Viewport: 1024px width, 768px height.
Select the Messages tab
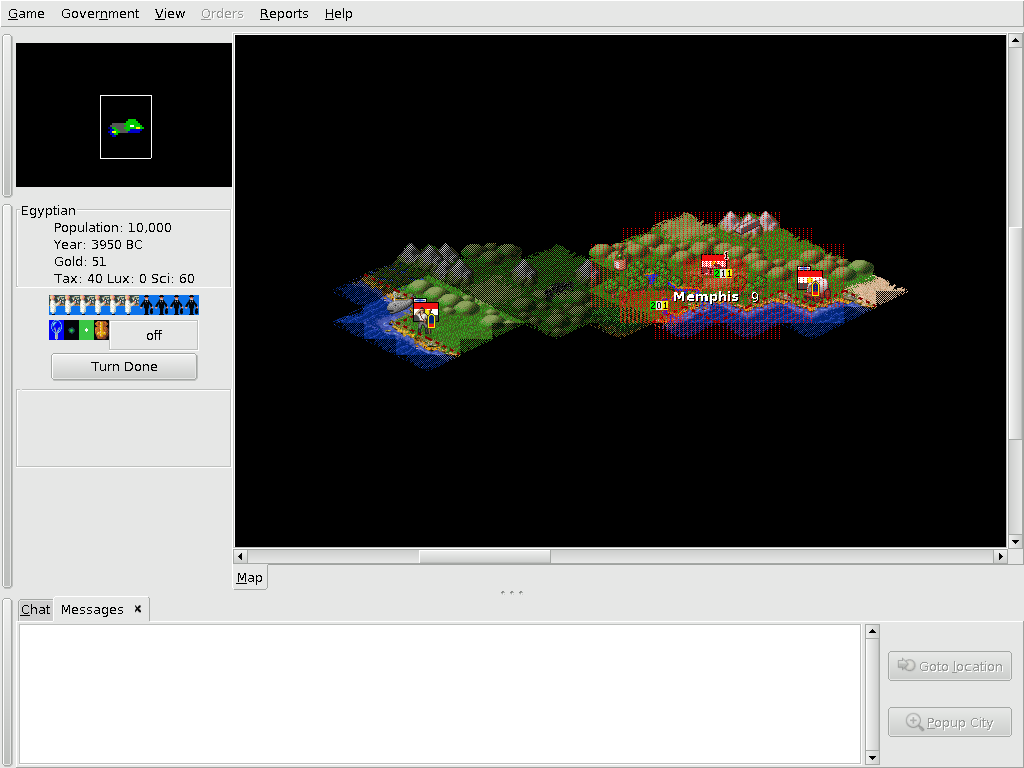point(92,609)
